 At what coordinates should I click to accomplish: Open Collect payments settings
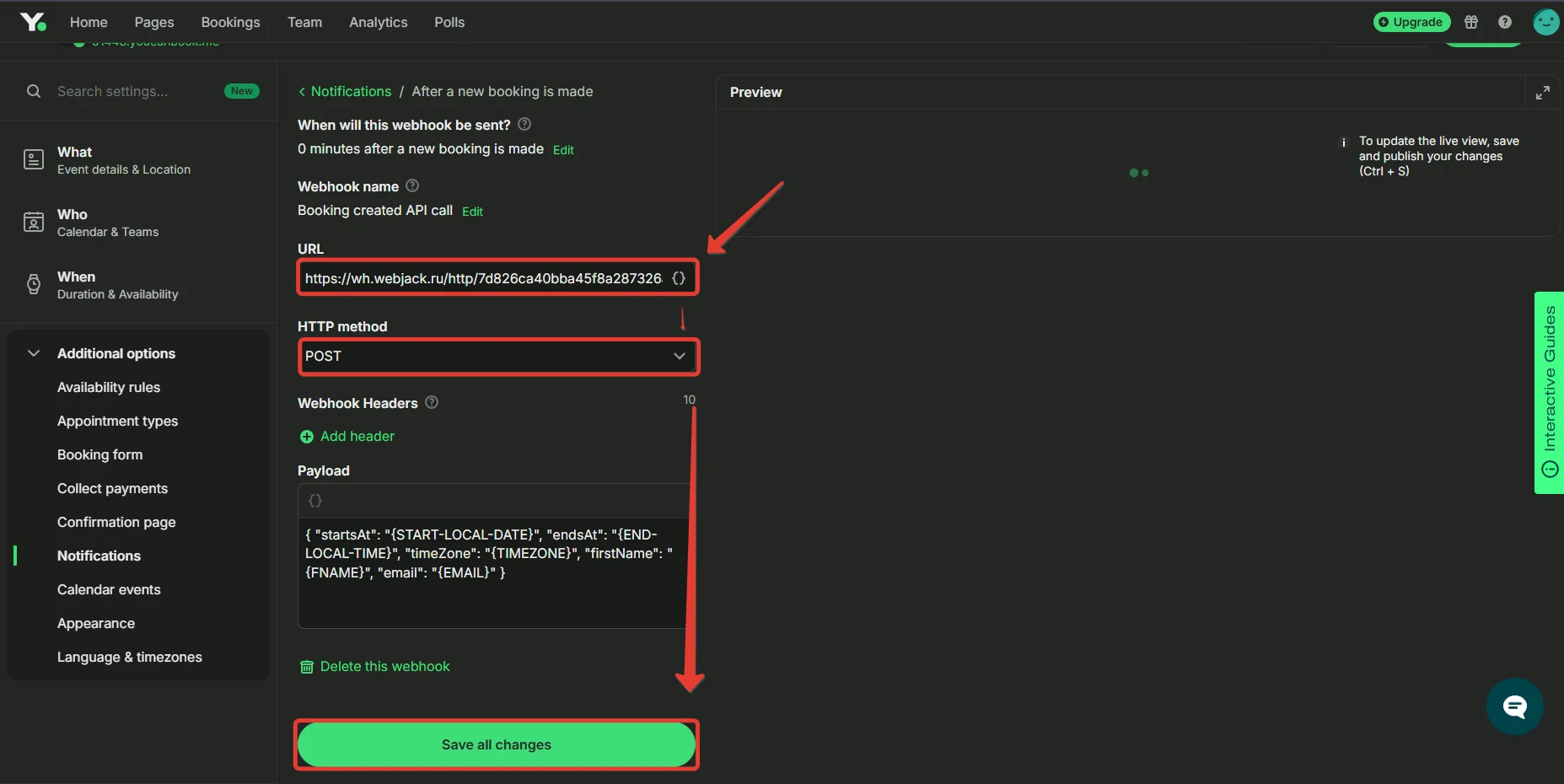[113, 489]
